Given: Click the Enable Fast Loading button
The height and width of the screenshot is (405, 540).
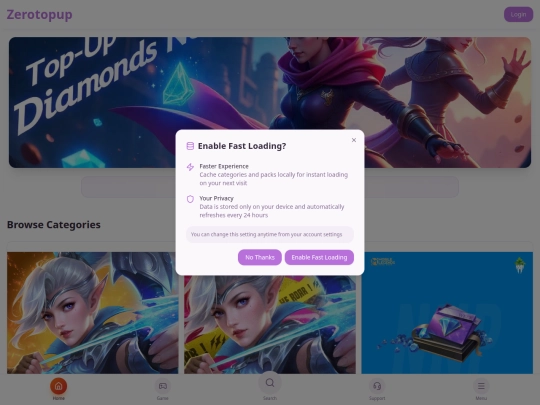Looking at the screenshot, I should pos(319,257).
